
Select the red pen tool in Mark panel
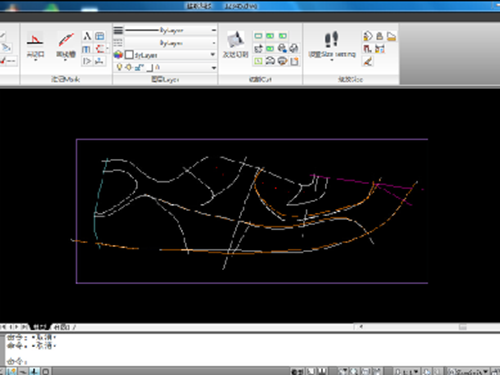coord(66,45)
